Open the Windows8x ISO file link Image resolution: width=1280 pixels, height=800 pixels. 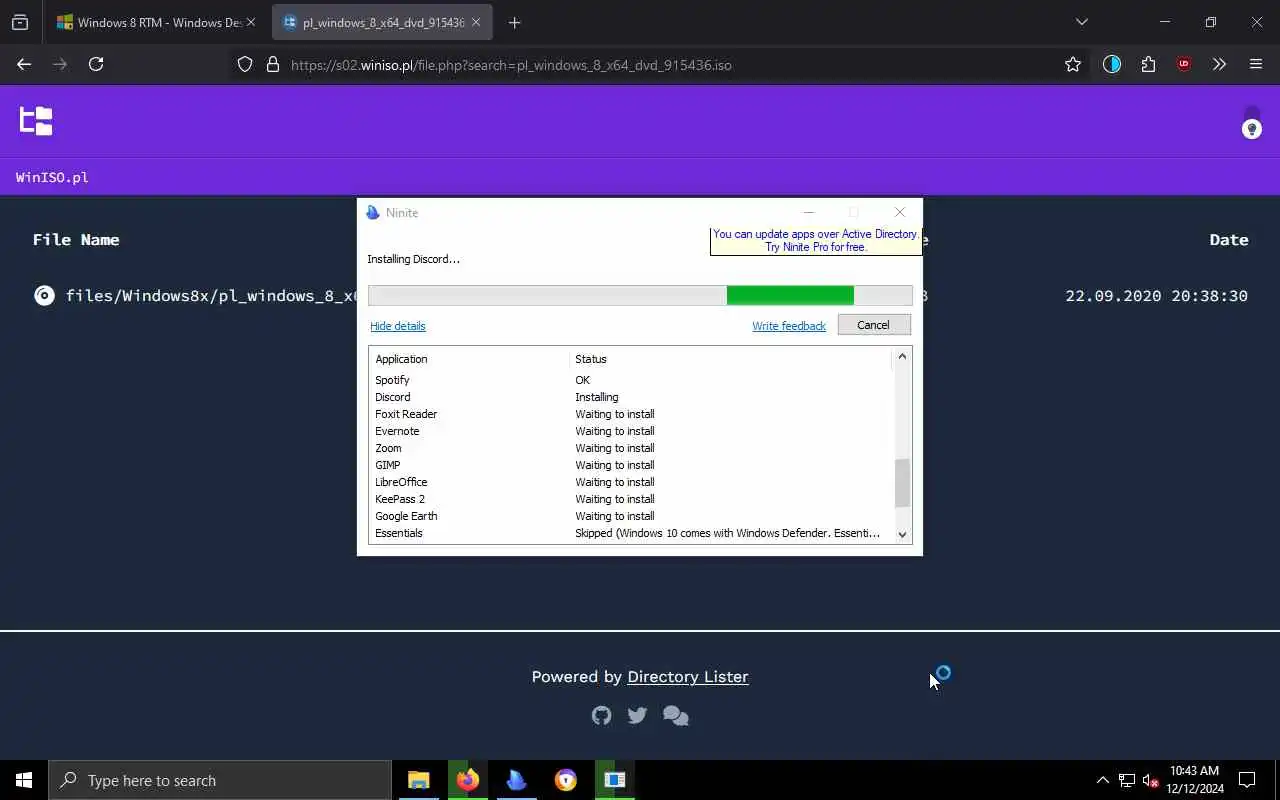(x=211, y=296)
